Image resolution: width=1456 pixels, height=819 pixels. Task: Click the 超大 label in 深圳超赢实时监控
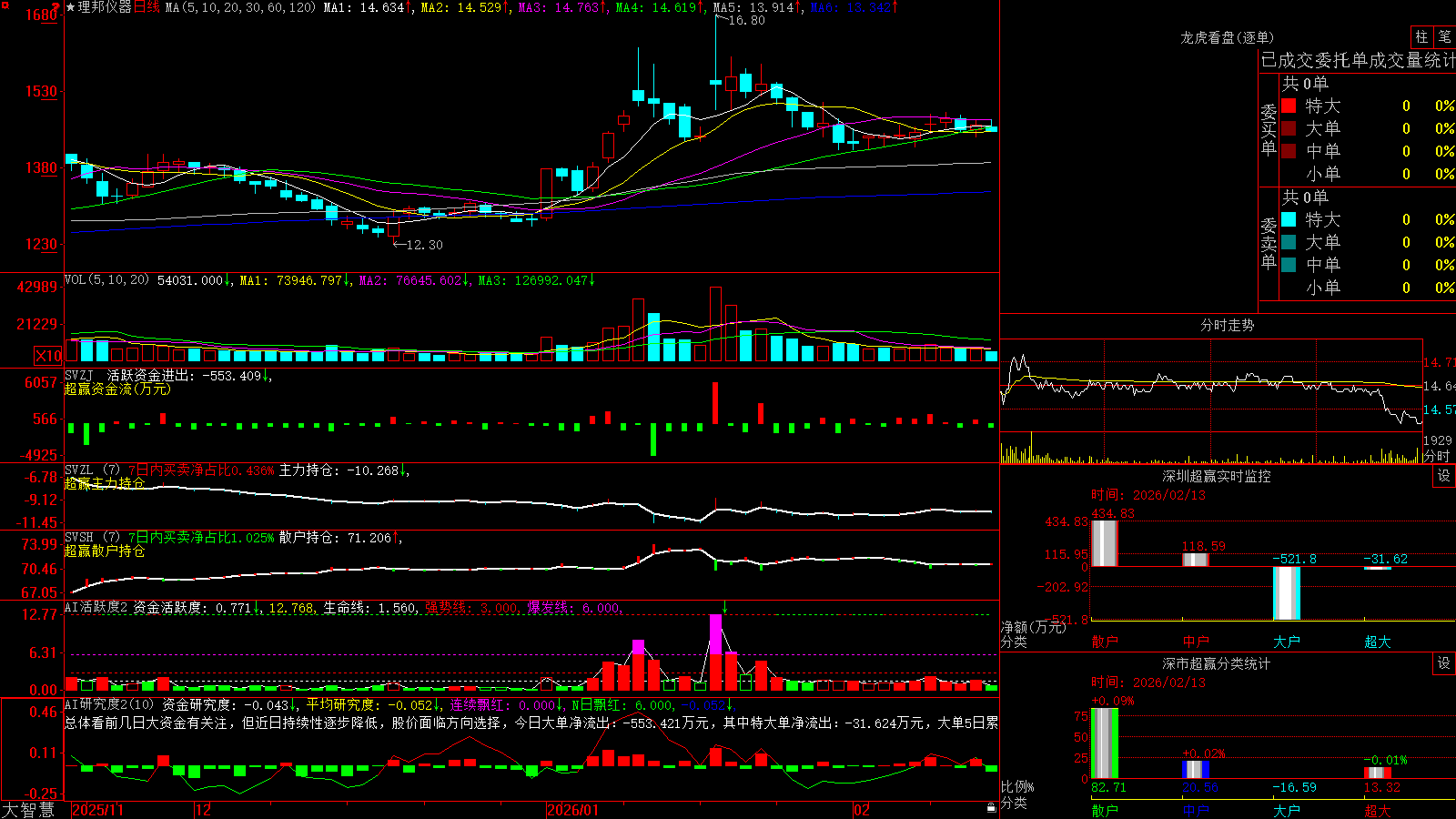click(x=1377, y=642)
